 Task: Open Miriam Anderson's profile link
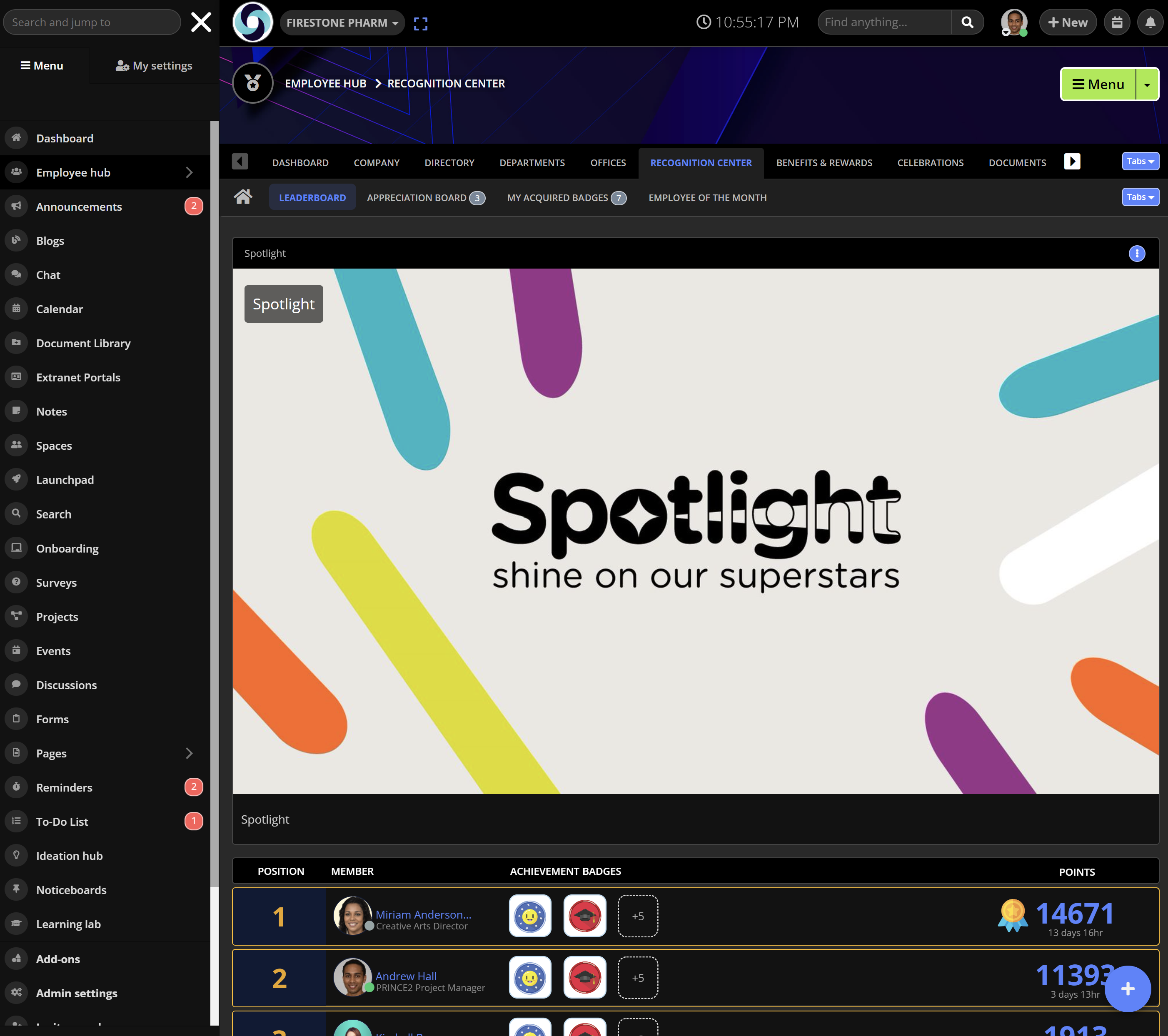pyautogui.click(x=423, y=914)
